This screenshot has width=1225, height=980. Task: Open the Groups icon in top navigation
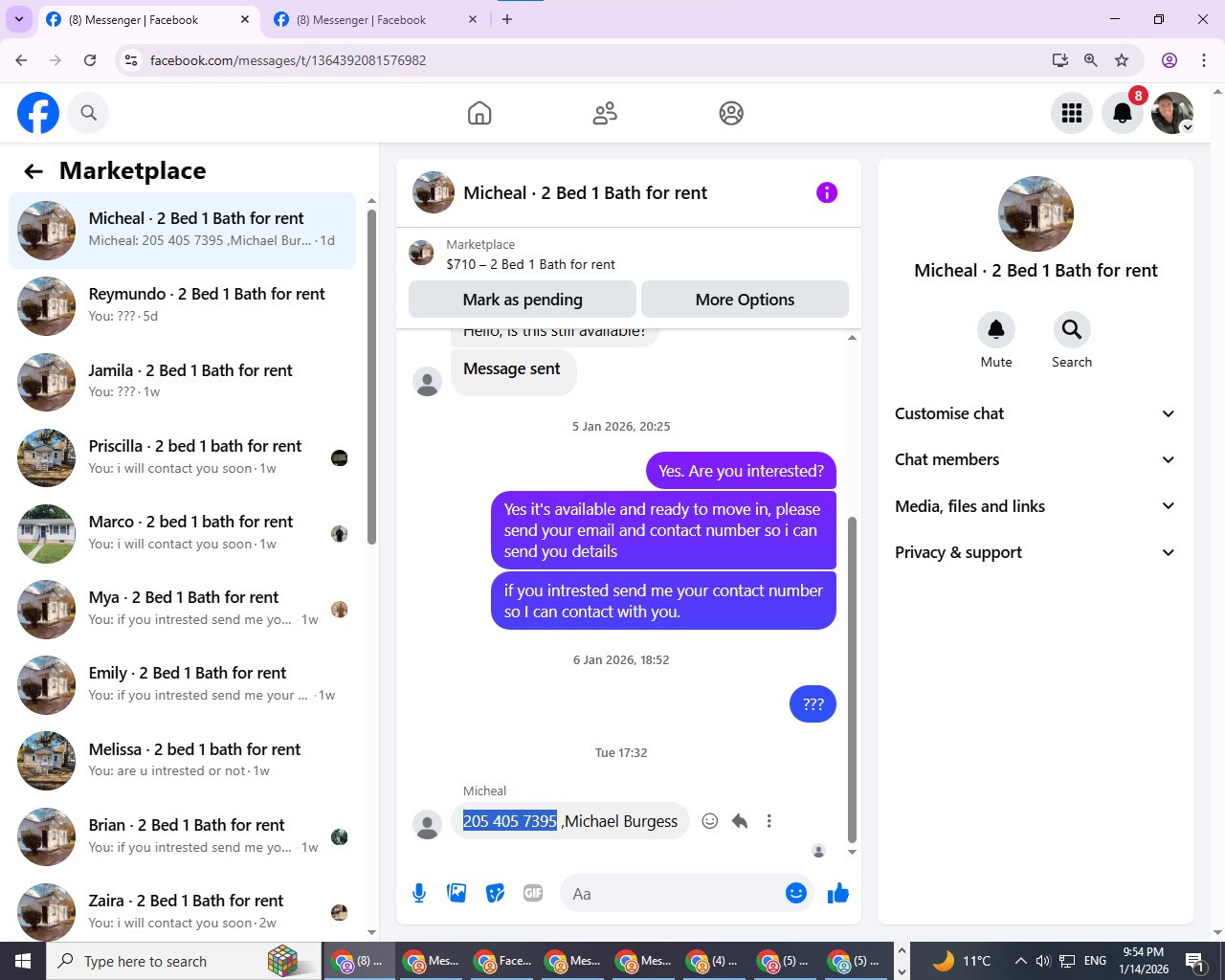point(731,113)
